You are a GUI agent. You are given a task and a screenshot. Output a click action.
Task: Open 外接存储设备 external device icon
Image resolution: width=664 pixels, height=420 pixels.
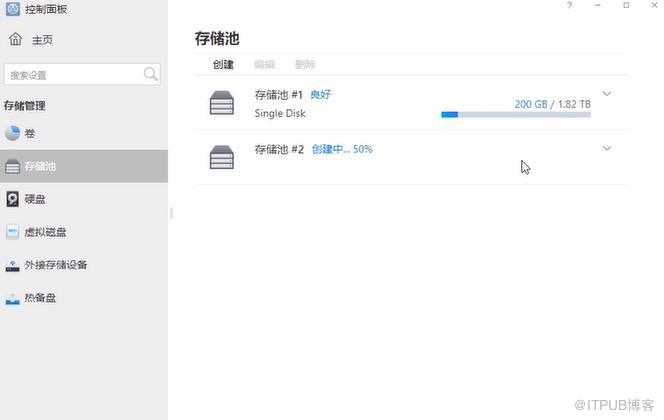point(12,266)
